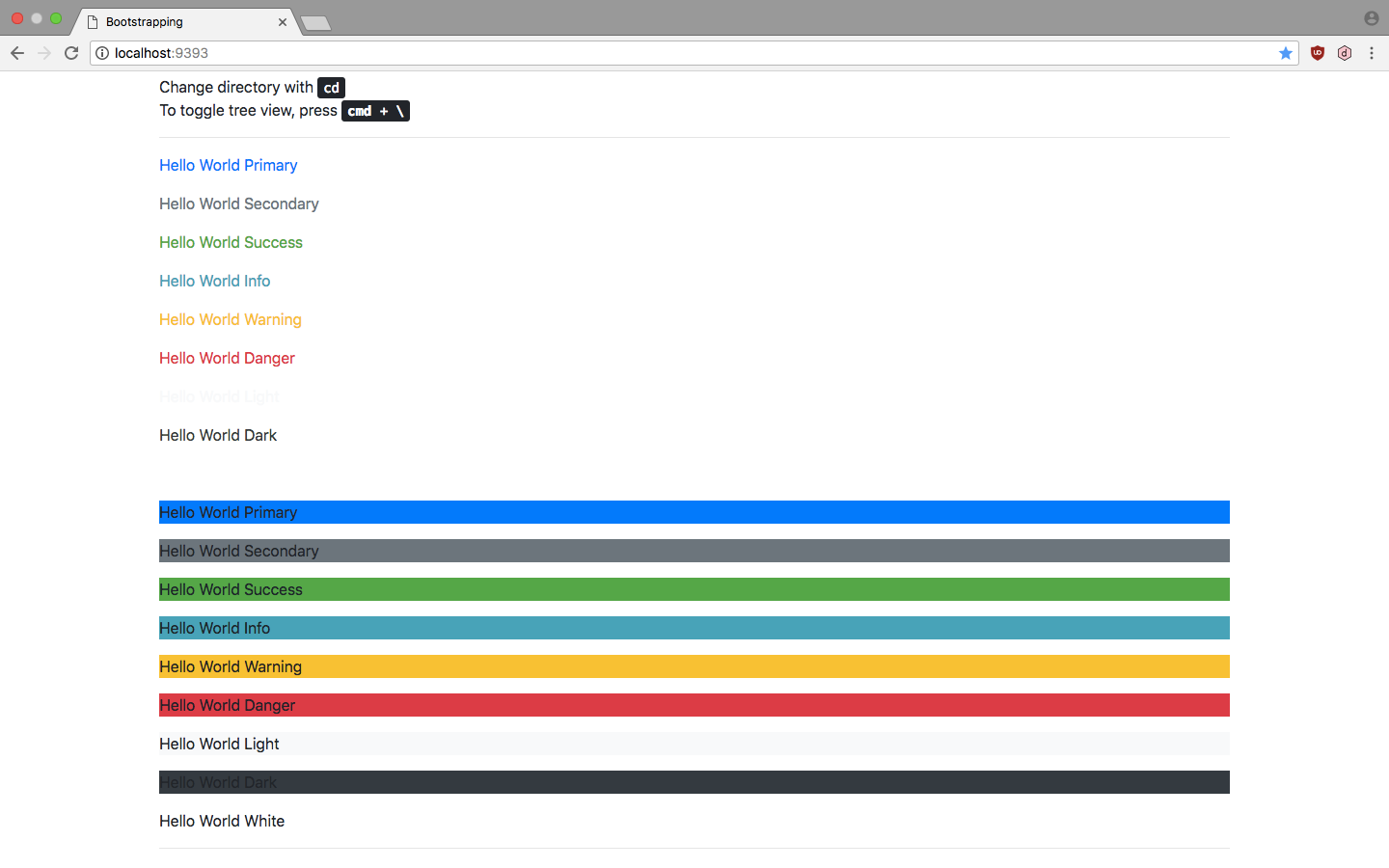
Task: Click the Hello World Primary link
Action: point(228,165)
